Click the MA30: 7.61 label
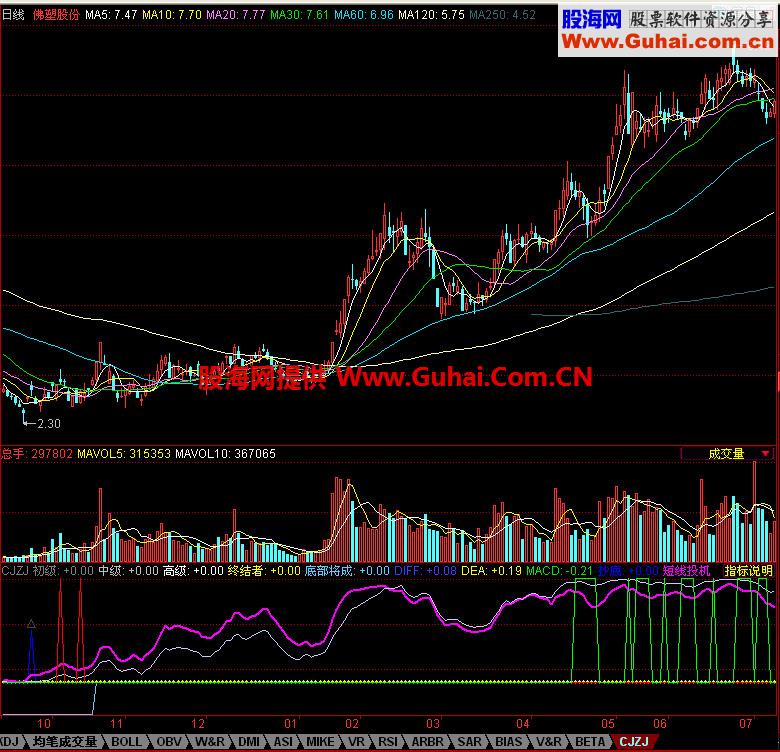780x752 pixels. tap(299, 15)
